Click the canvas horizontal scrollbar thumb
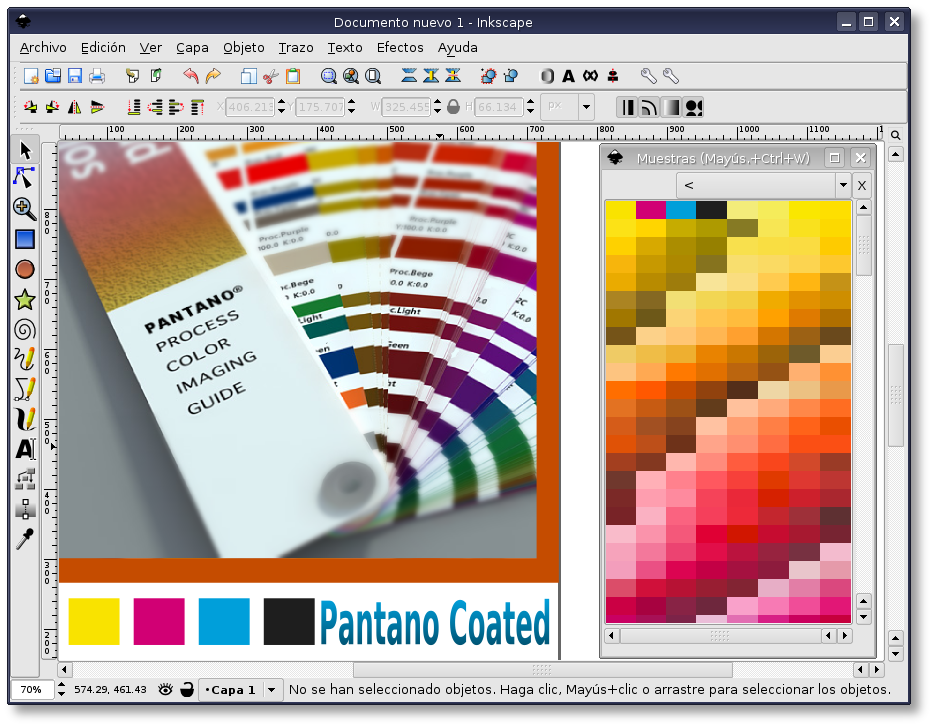The width and height of the screenshot is (934, 728). (543, 670)
